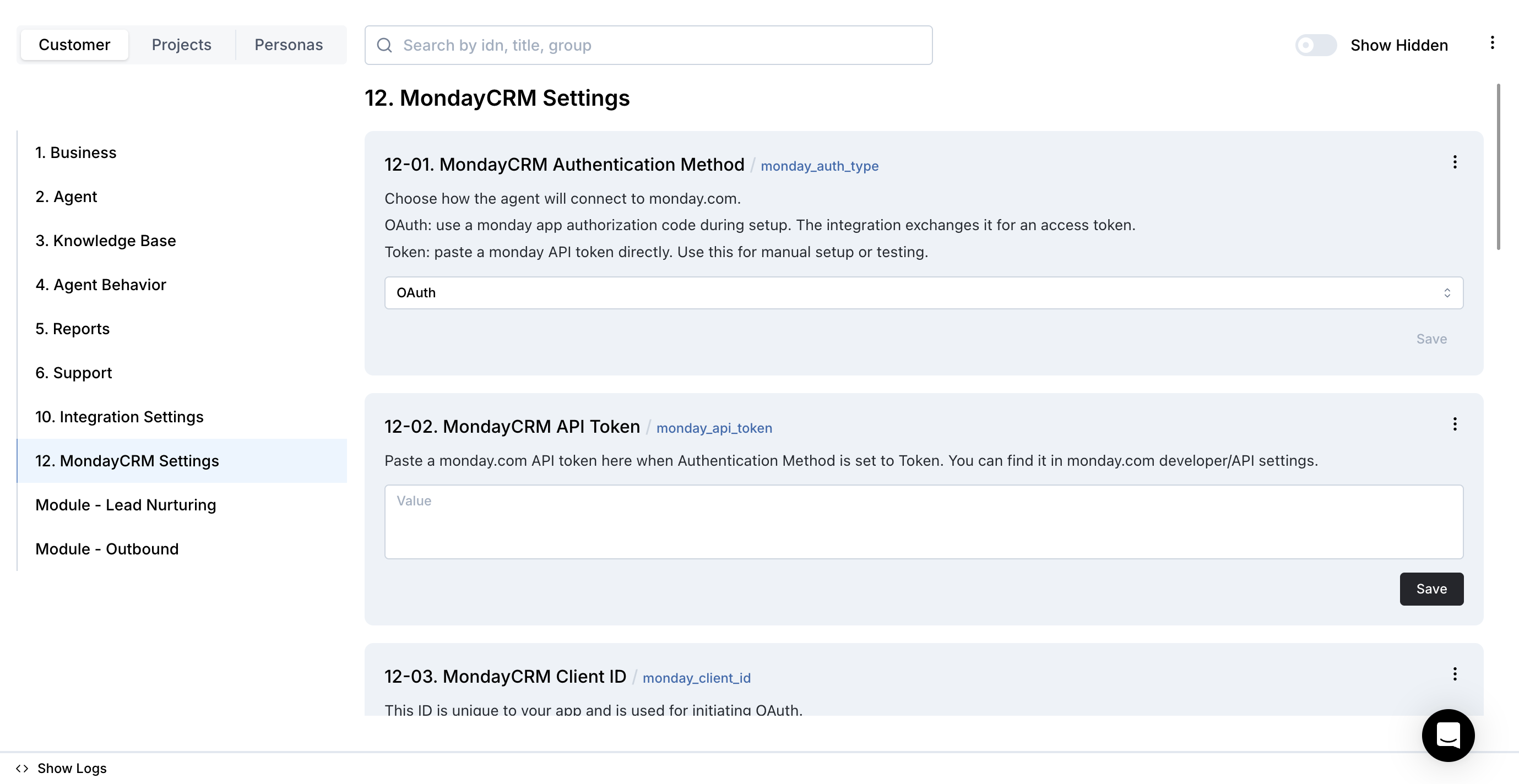Viewport: 1519px width, 784px height.
Task: Focus the search by idn, title, group field
Action: pos(648,45)
